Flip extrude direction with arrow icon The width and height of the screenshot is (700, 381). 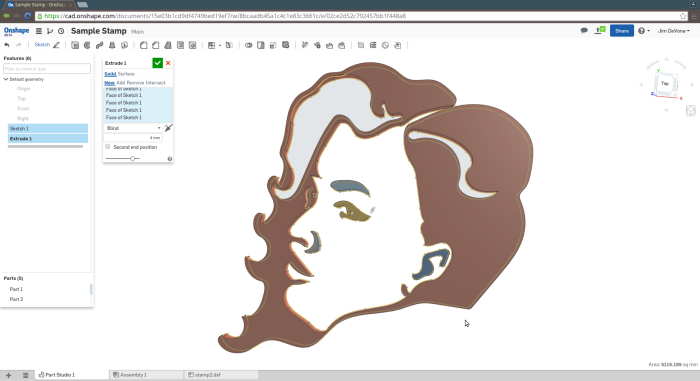(168, 128)
